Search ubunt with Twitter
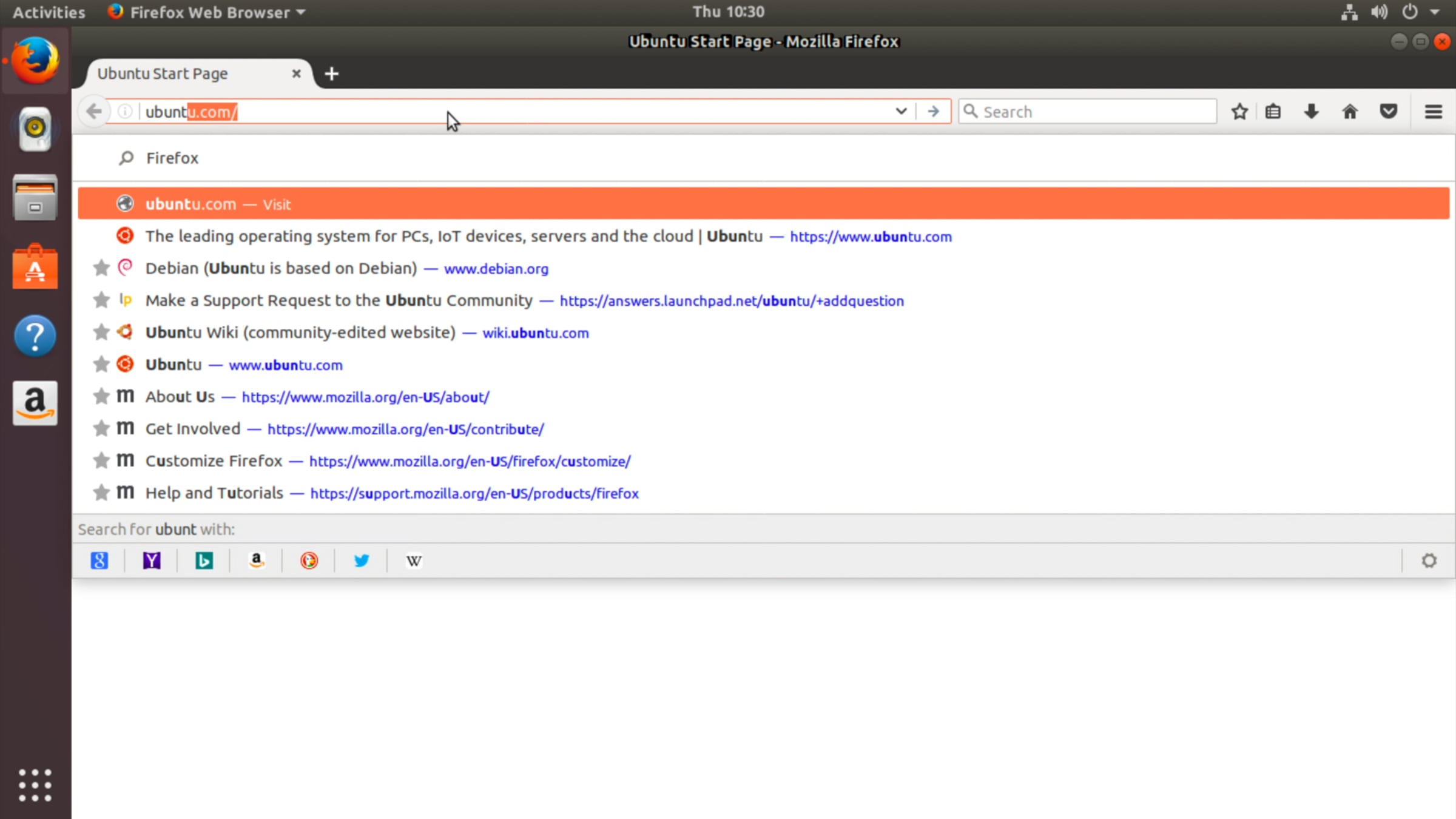Screen dimensions: 1456x819 (x=362, y=561)
